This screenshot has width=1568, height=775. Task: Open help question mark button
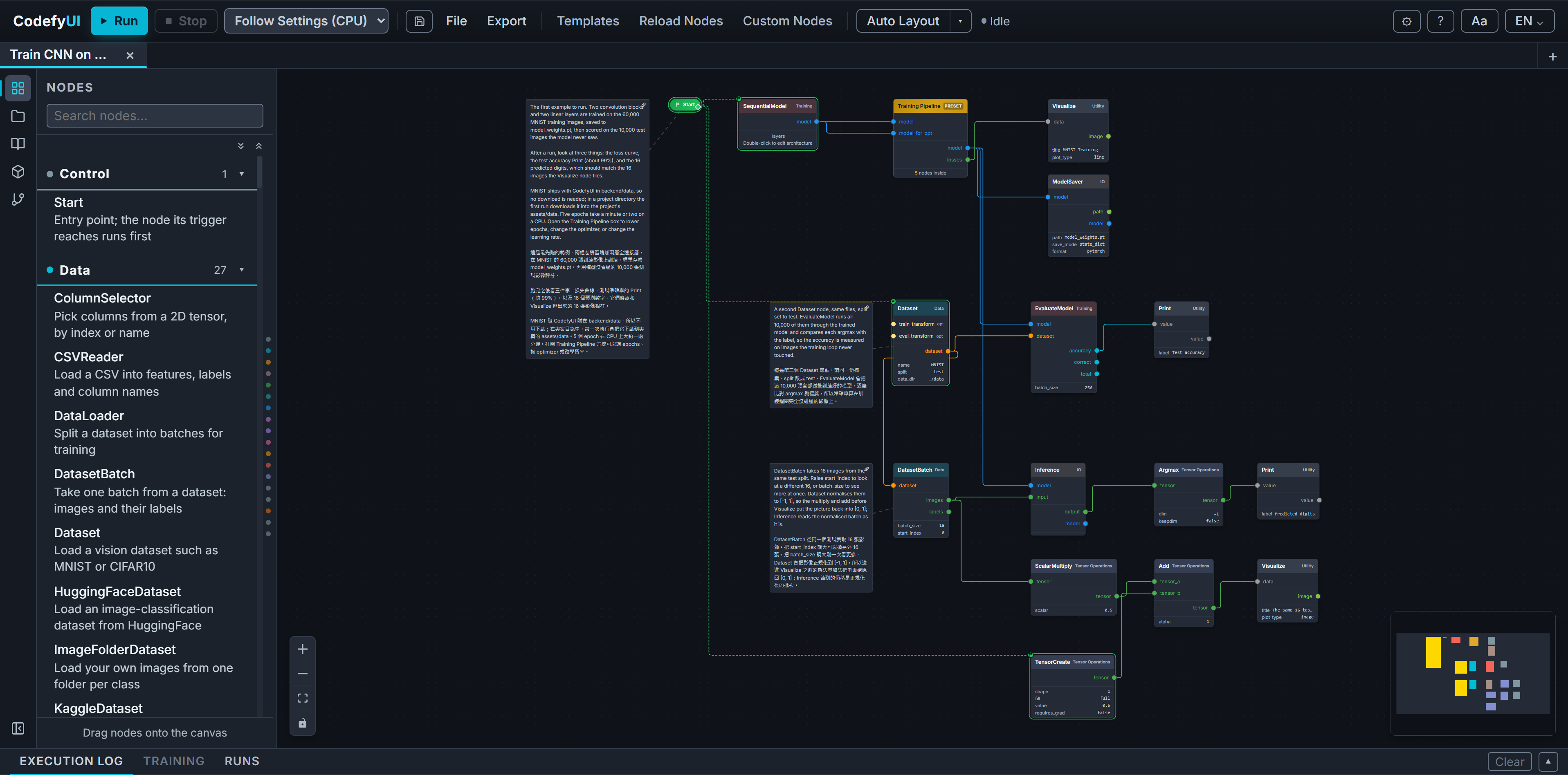pyautogui.click(x=1440, y=21)
